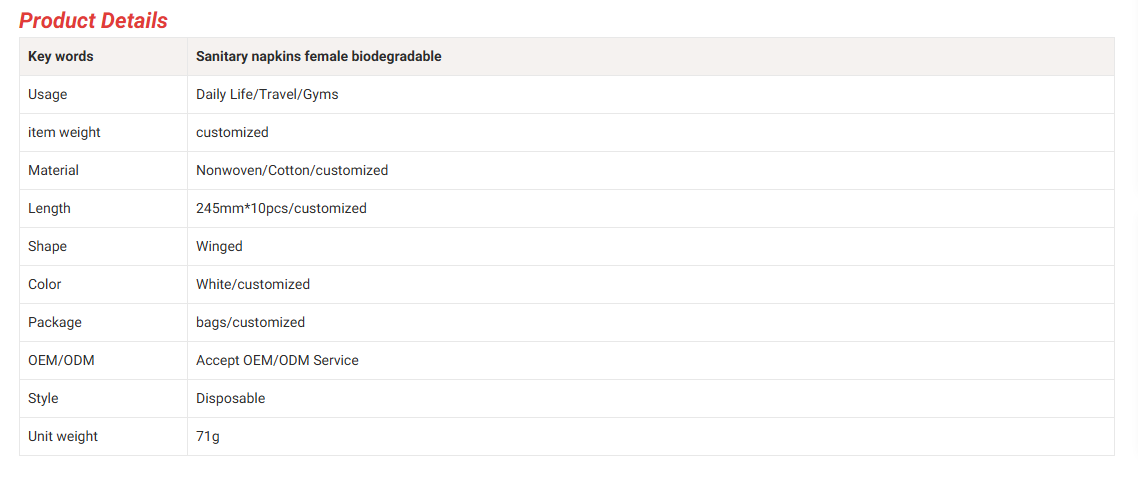Click 'bags/customized' value
Image resolution: width=1138 pixels, height=478 pixels.
(250, 322)
